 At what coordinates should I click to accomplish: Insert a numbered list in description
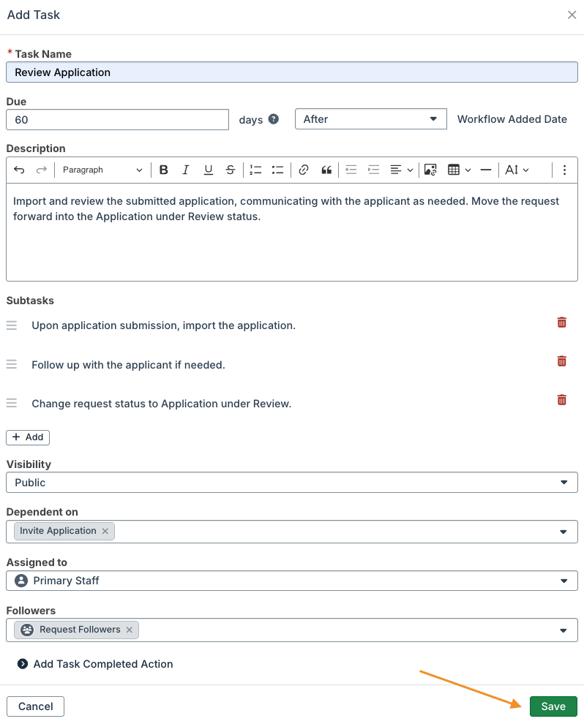click(x=255, y=170)
